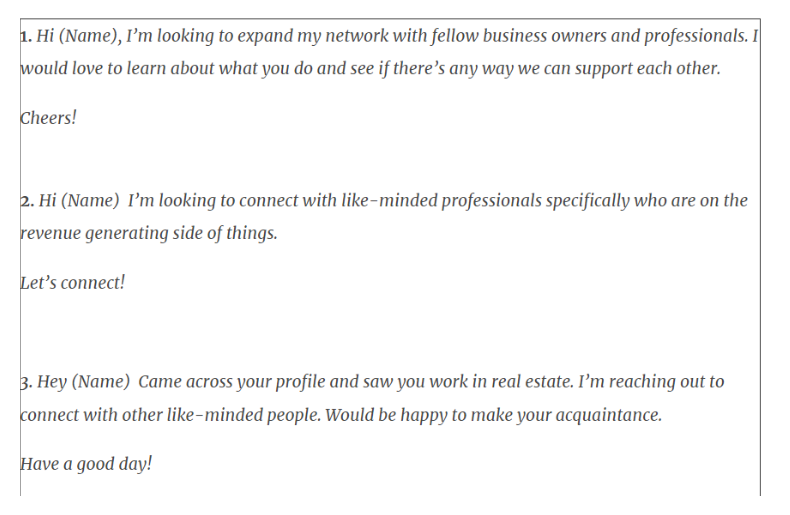The height and width of the screenshot is (515, 790).
Task: Click '(Name)' in the first message
Action: coord(88,36)
